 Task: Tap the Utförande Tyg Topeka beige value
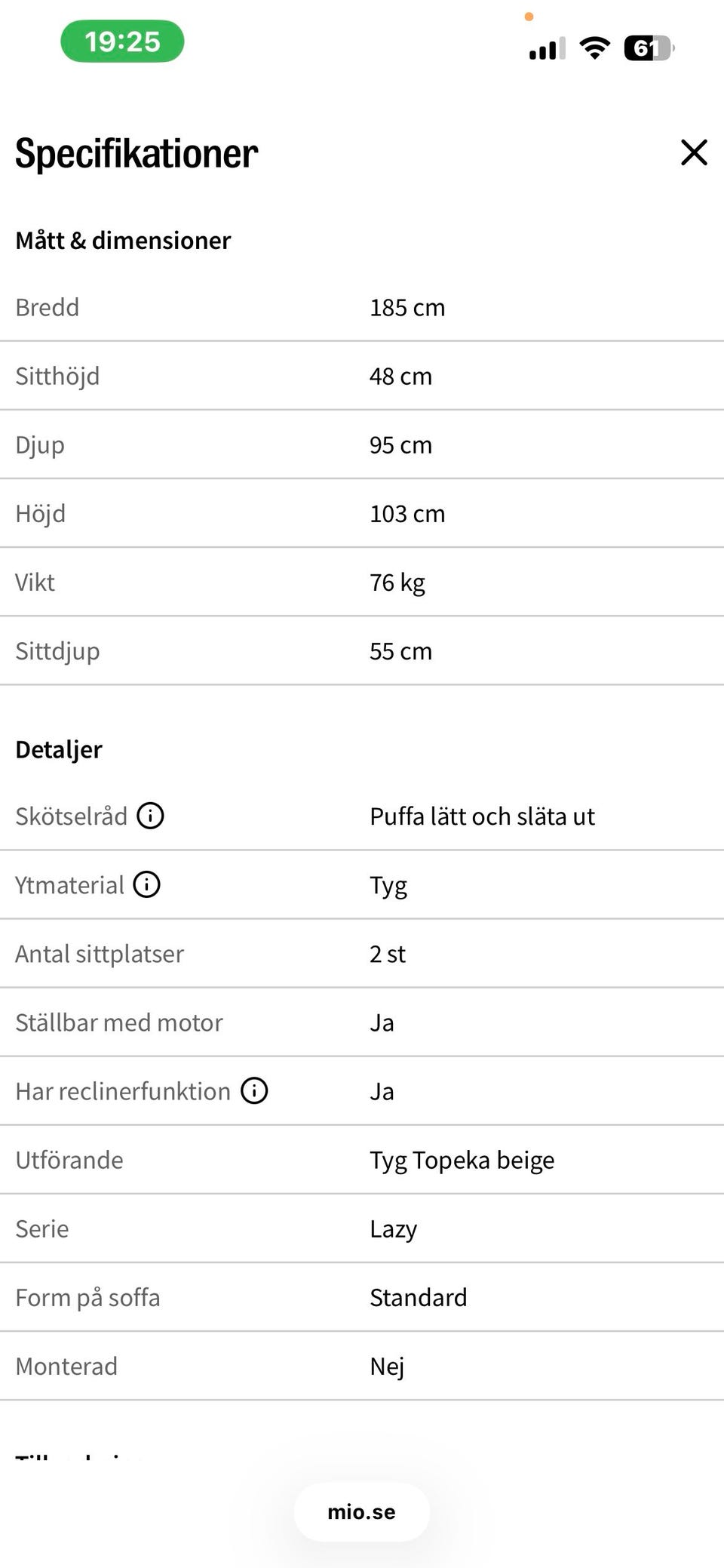pyautogui.click(x=462, y=1160)
